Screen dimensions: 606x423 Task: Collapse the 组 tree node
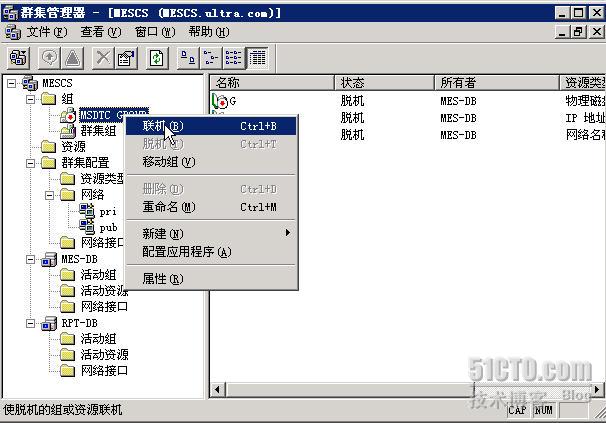click(31, 99)
